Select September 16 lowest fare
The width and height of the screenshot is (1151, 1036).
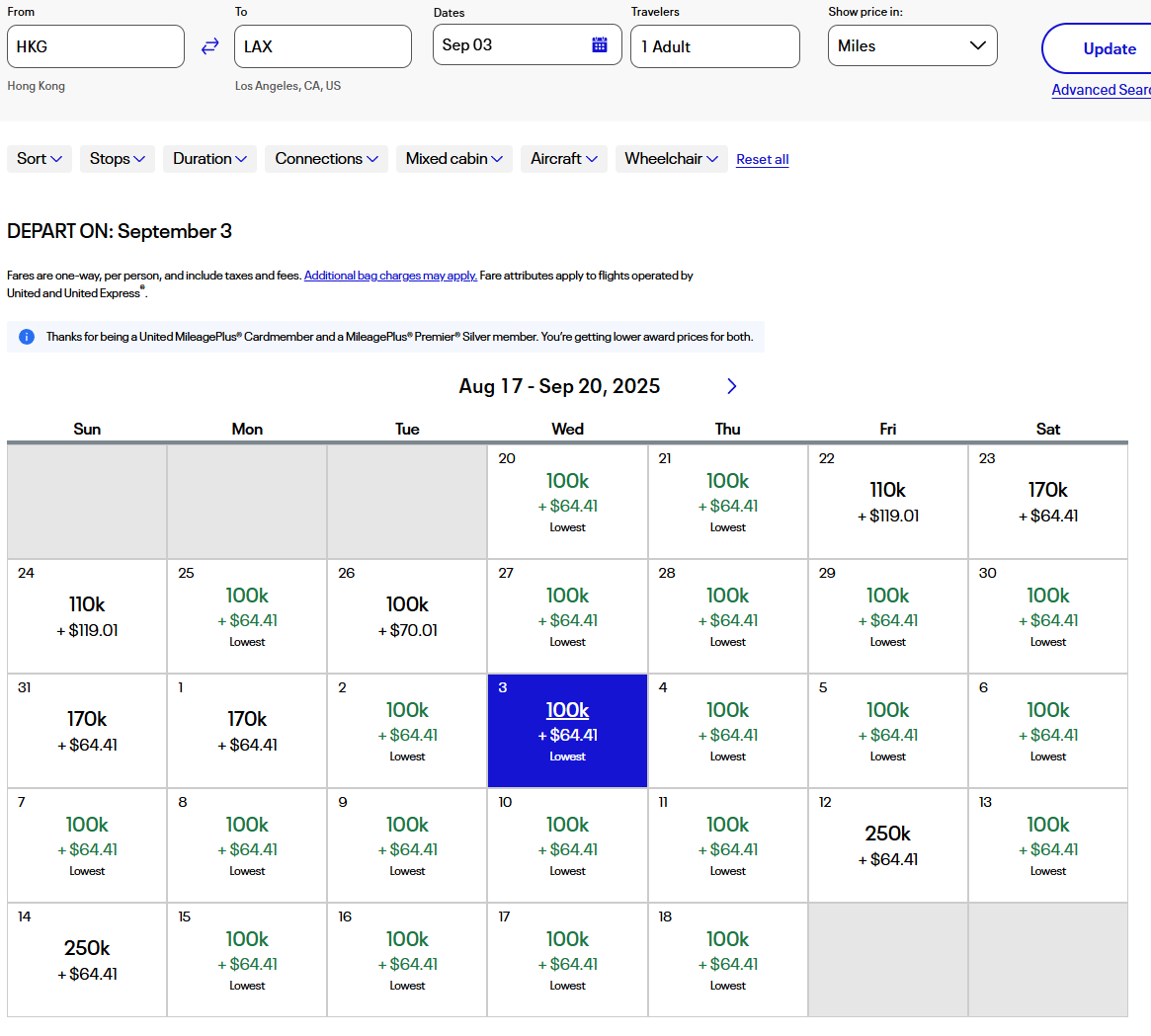(407, 960)
